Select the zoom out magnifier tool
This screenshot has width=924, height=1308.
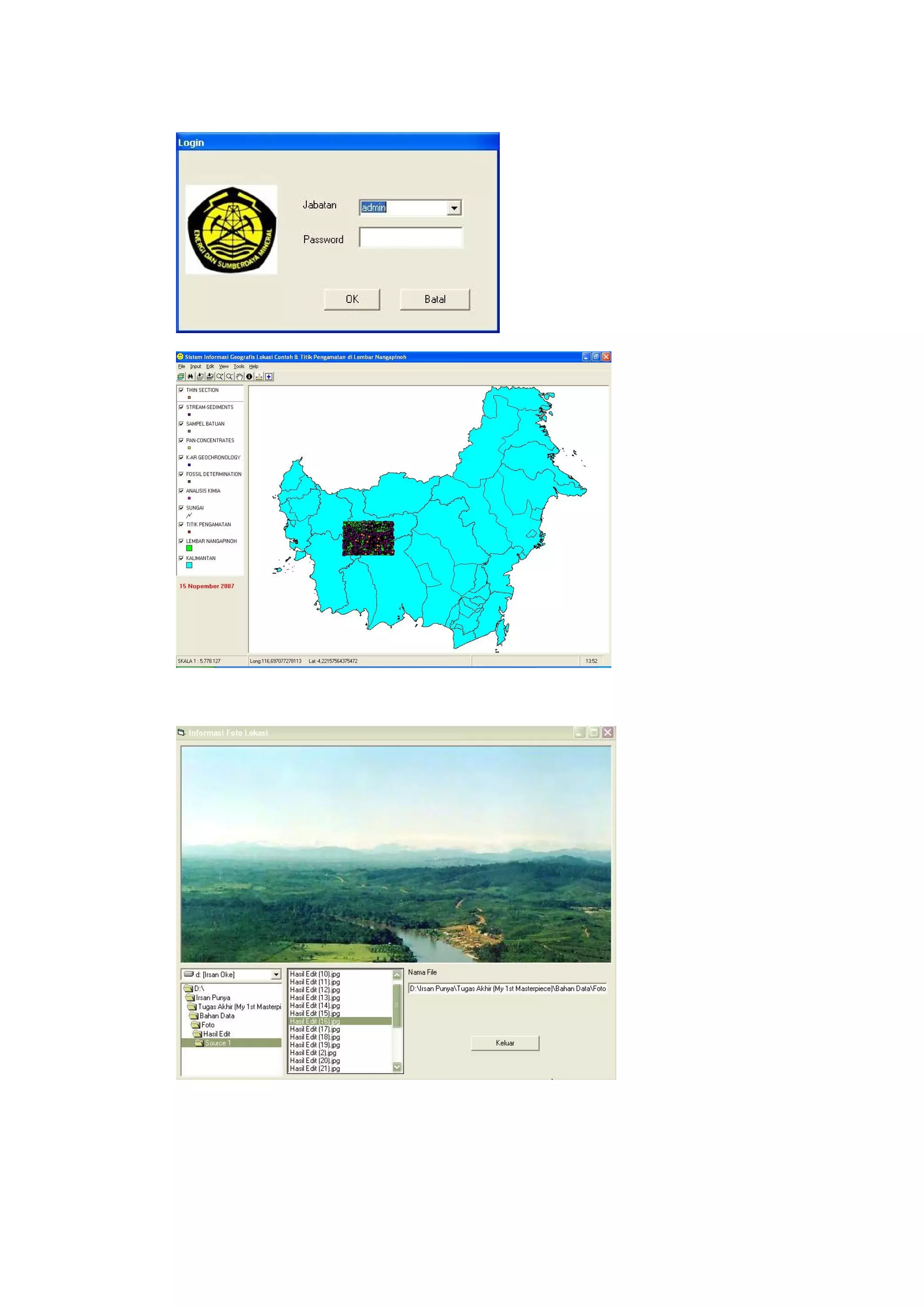coord(230,376)
